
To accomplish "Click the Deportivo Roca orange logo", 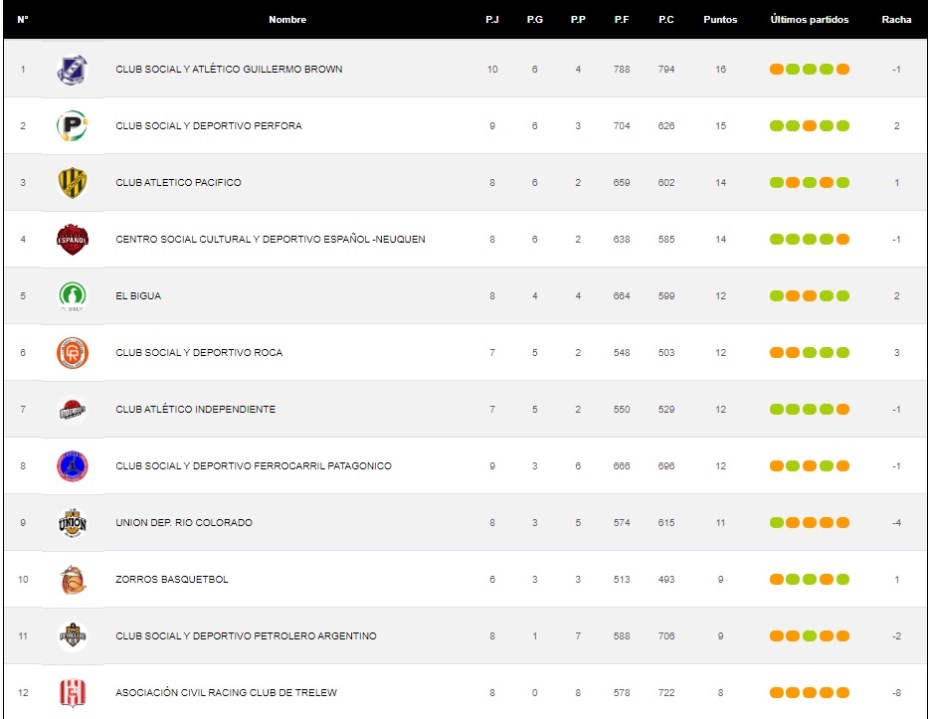I will [x=72, y=353].
